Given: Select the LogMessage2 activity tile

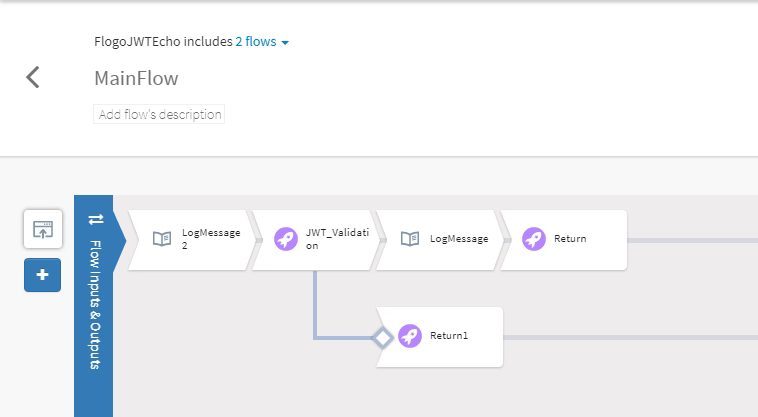Looking at the screenshot, I should click(x=192, y=240).
